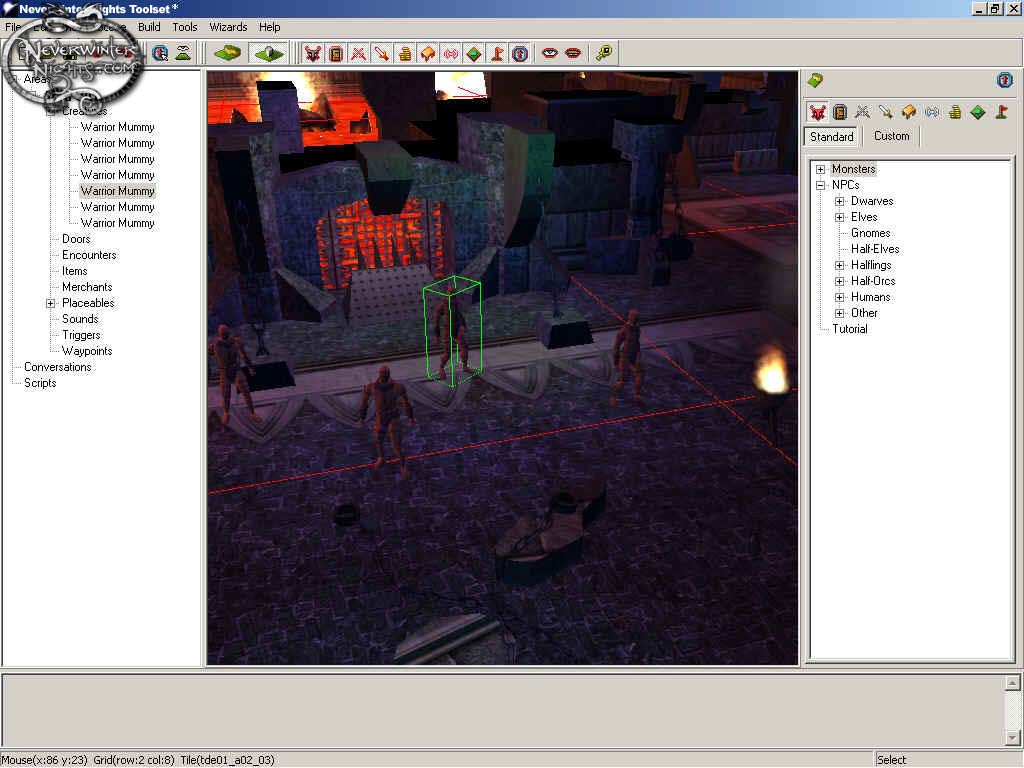Screen dimensions: 1024x768
Task: Select the Waypoints flag icon in the palette
Action: (1001, 112)
